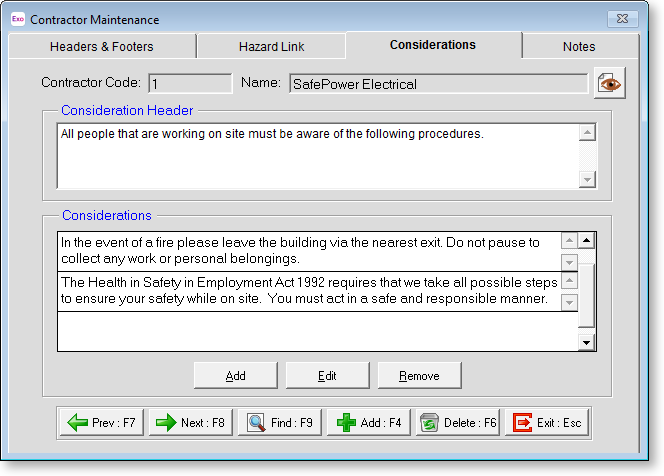Viewport: 664px width, 476px height.
Task: Go to next contractor with Next : F8
Action: 191,422
